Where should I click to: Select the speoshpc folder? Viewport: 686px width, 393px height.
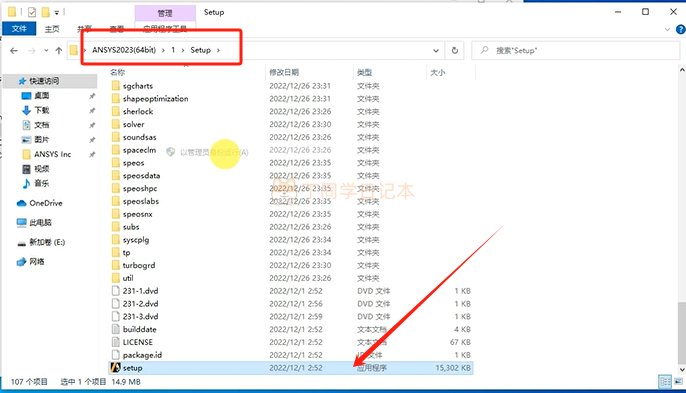(x=140, y=189)
